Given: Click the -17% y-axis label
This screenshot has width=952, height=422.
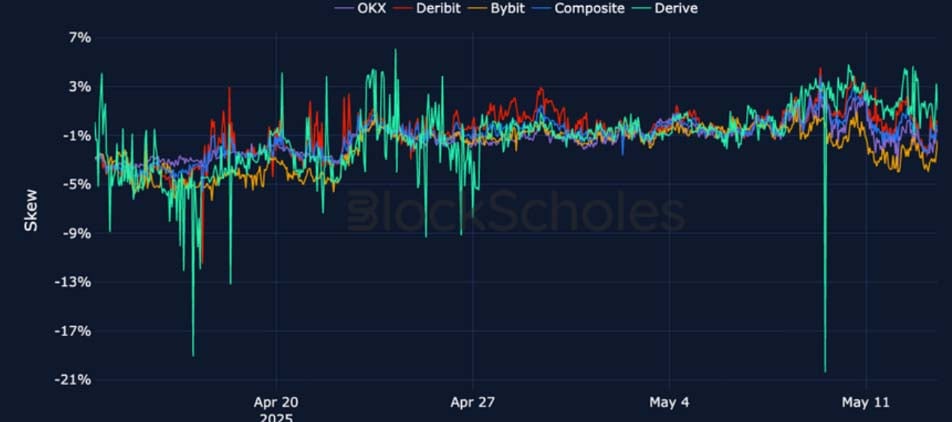Looking at the screenshot, I should 73,332.
